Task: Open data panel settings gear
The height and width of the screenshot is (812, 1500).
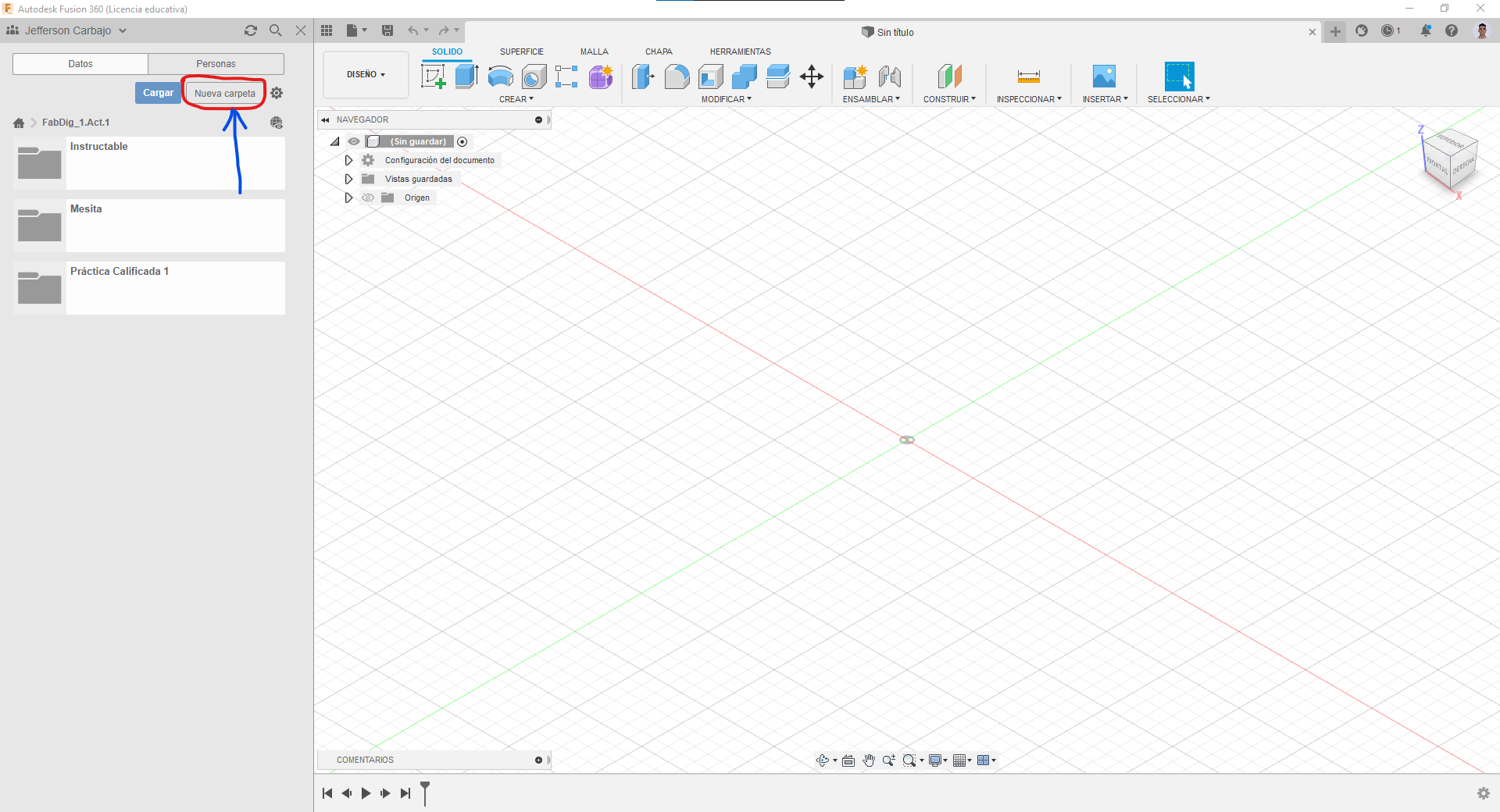Action: [277, 93]
